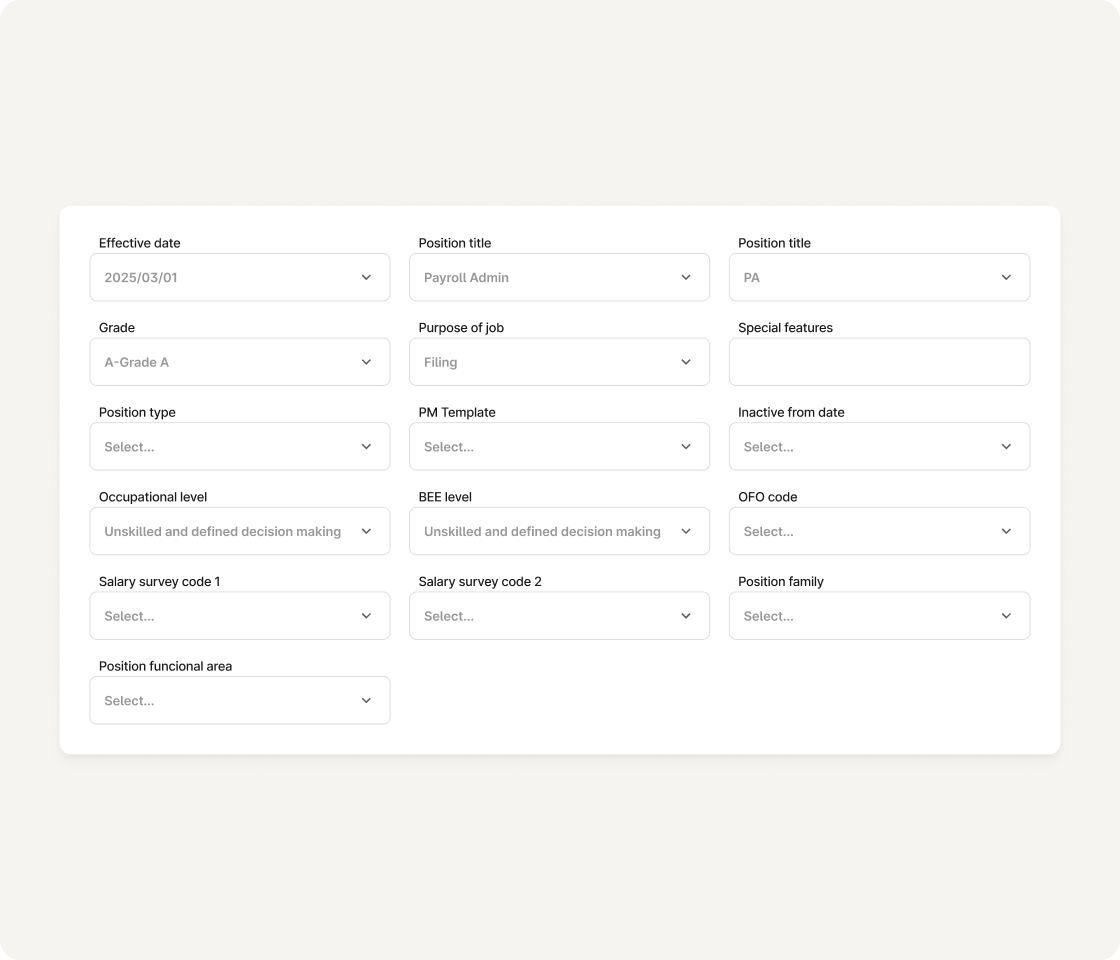This screenshot has height=960, width=1120.
Task: Open the Salary survey code 1 dropdown
Action: click(x=239, y=616)
